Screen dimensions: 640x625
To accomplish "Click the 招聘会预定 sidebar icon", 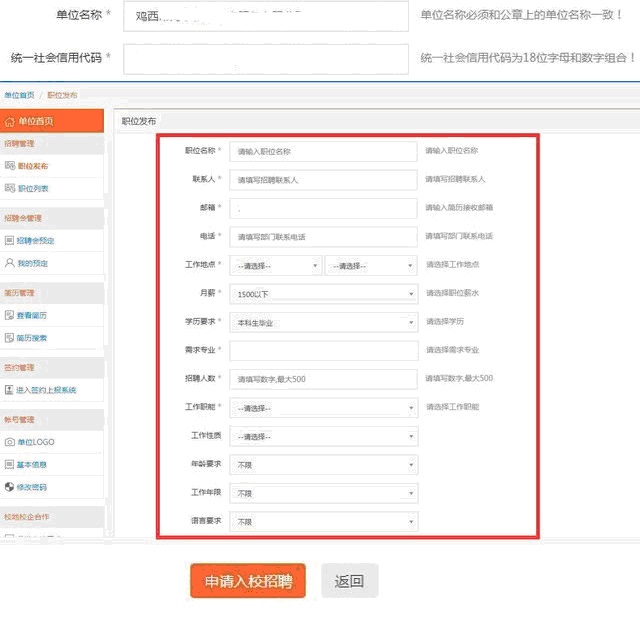I will (x=10, y=241).
